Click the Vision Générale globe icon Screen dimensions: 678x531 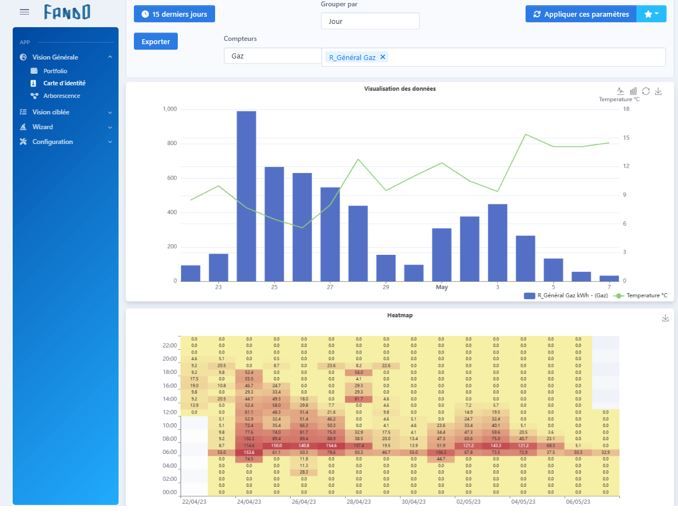[x=23, y=57]
